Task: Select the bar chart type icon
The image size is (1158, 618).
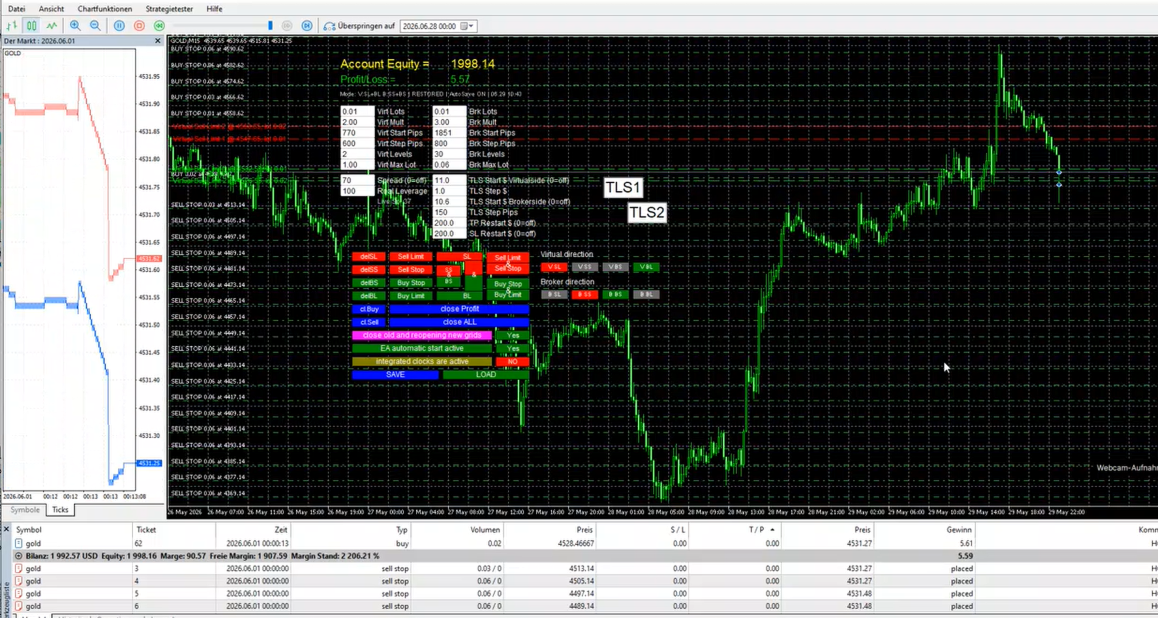Action: pyautogui.click(x=11, y=26)
